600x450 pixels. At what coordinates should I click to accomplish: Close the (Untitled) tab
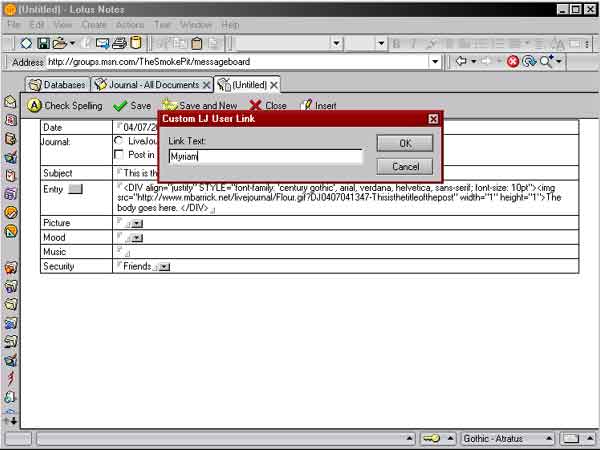tap(274, 85)
